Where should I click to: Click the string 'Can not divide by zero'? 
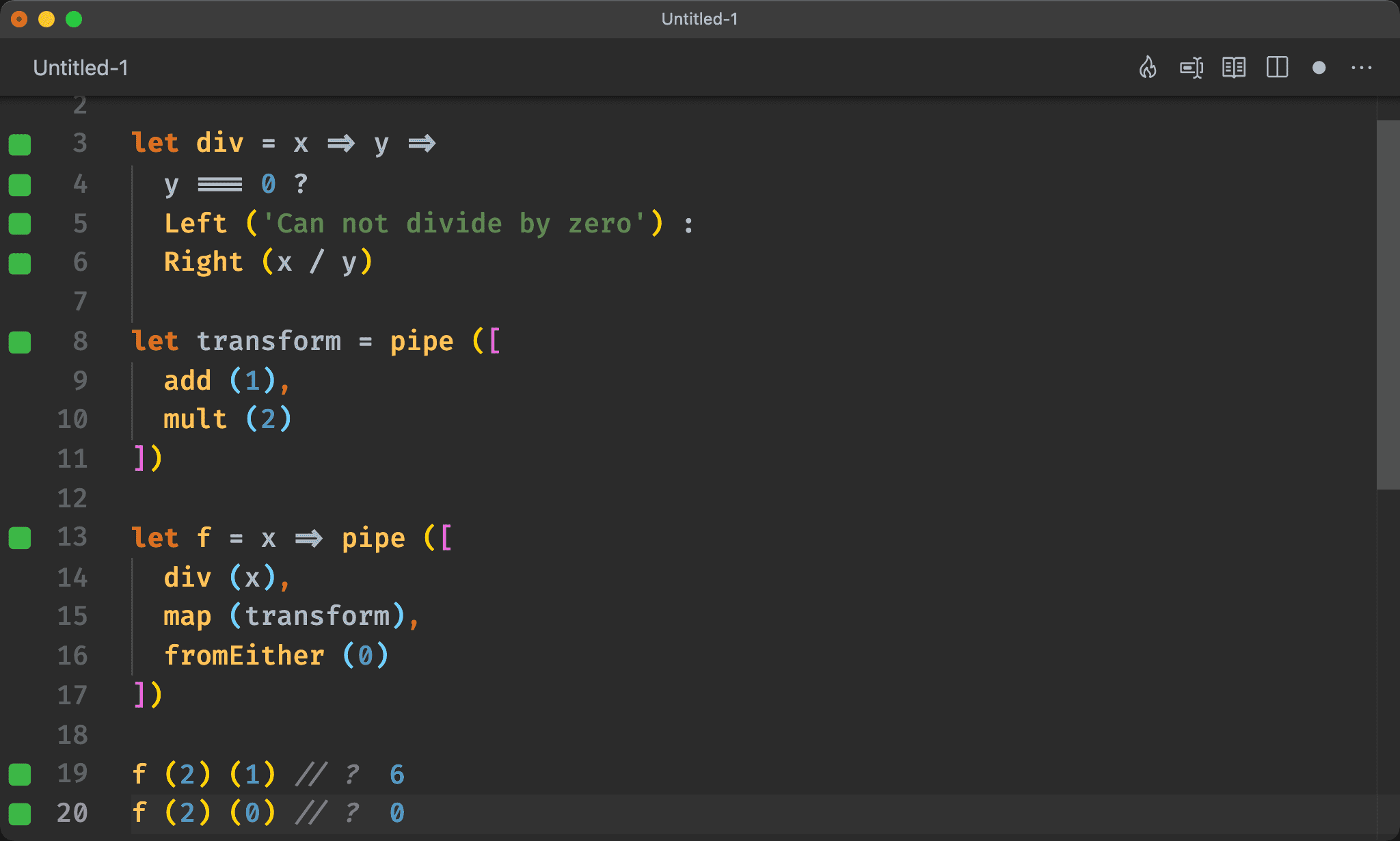[454, 224]
